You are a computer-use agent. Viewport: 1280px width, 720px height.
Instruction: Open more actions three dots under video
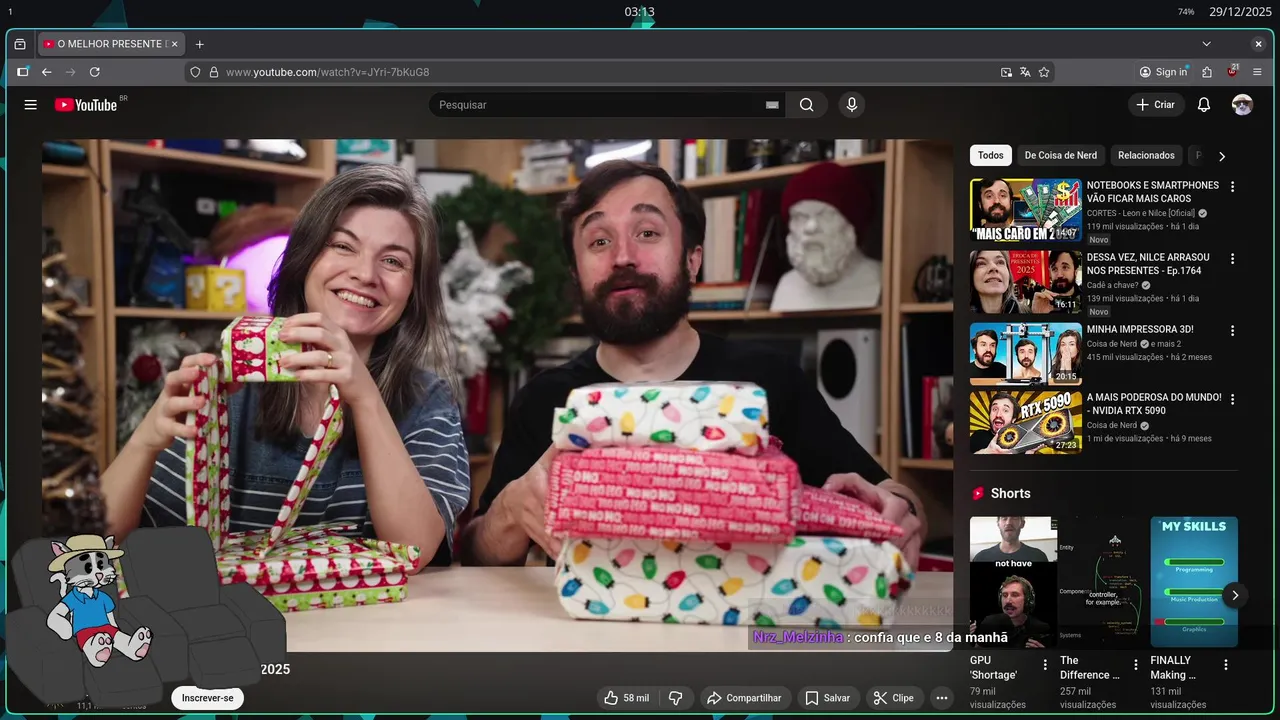[x=941, y=698]
